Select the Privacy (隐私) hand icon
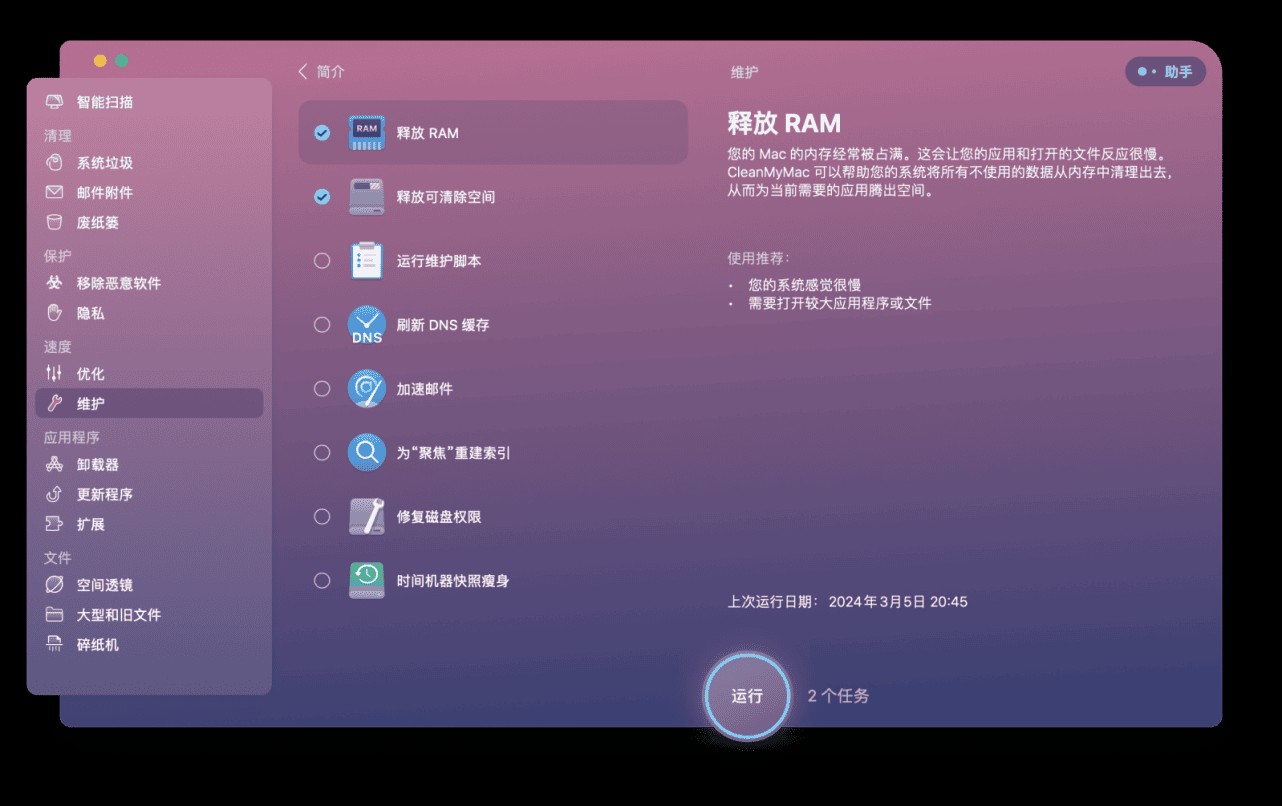This screenshot has height=806, width=1282. point(55,313)
